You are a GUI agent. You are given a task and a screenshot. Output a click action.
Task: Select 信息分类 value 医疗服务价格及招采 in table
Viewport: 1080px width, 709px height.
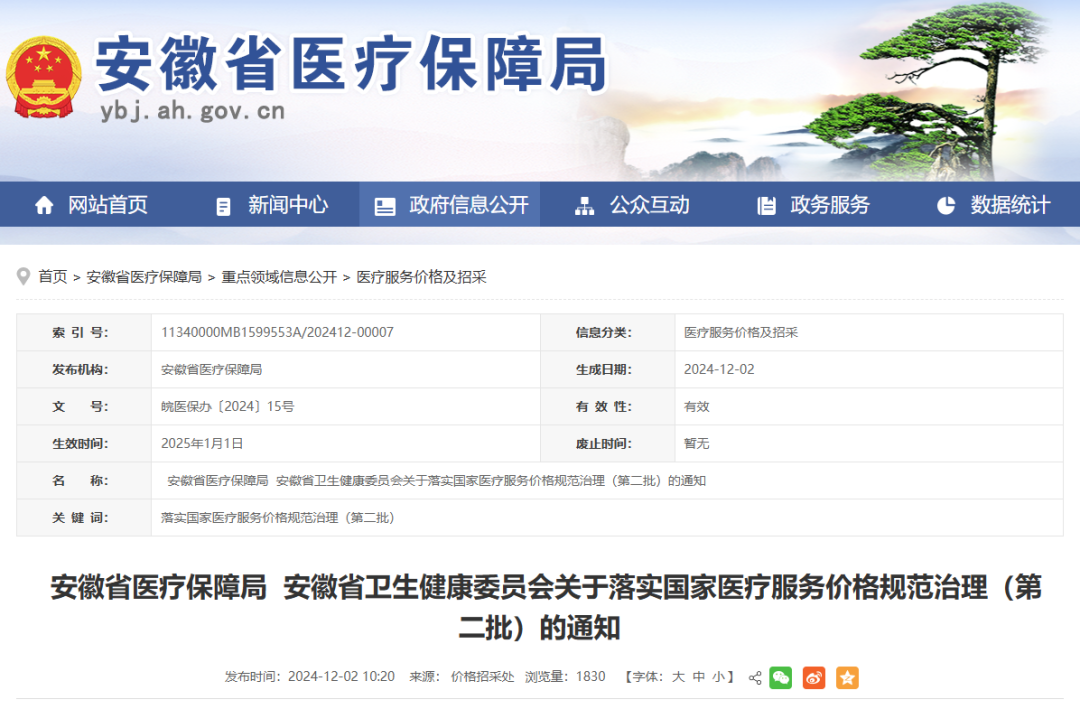(x=741, y=333)
